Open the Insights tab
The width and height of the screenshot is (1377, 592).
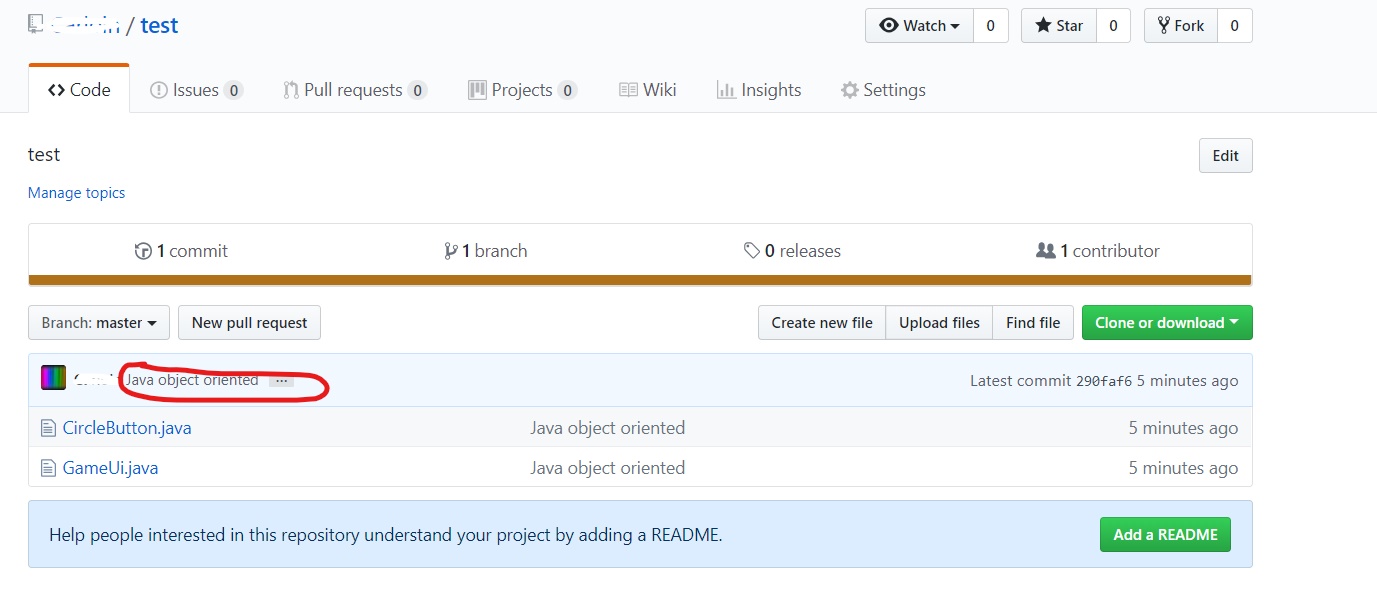pos(759,90)
